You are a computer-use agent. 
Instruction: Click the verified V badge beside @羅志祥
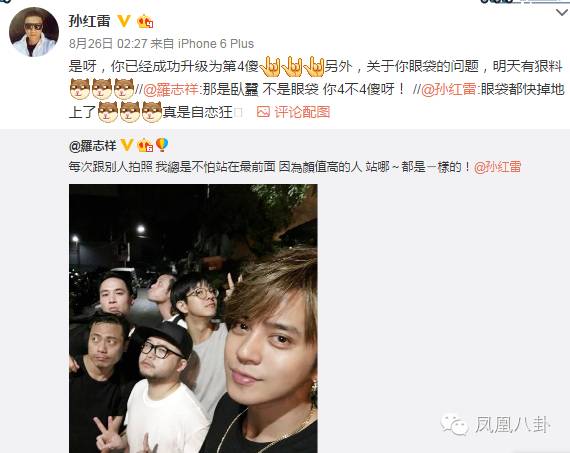[x=127, y=145]
